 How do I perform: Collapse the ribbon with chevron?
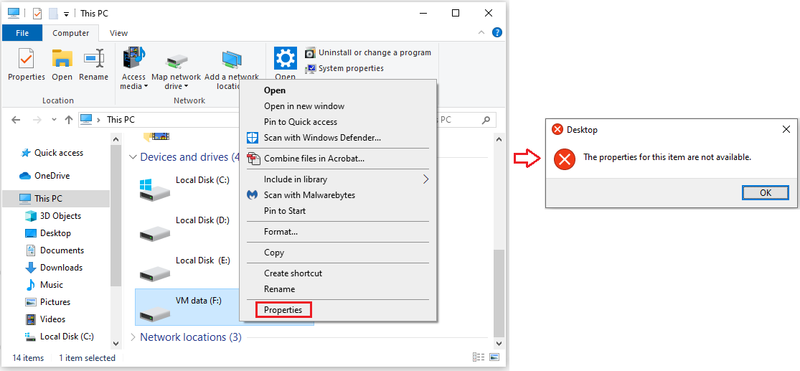(x=481, y=33)
